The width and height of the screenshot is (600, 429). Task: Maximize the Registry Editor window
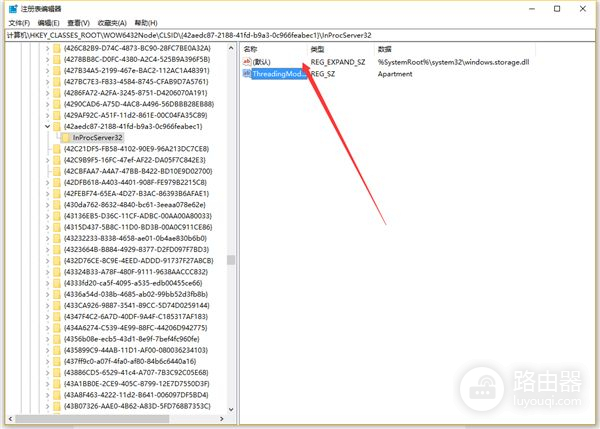pos(557,9)
